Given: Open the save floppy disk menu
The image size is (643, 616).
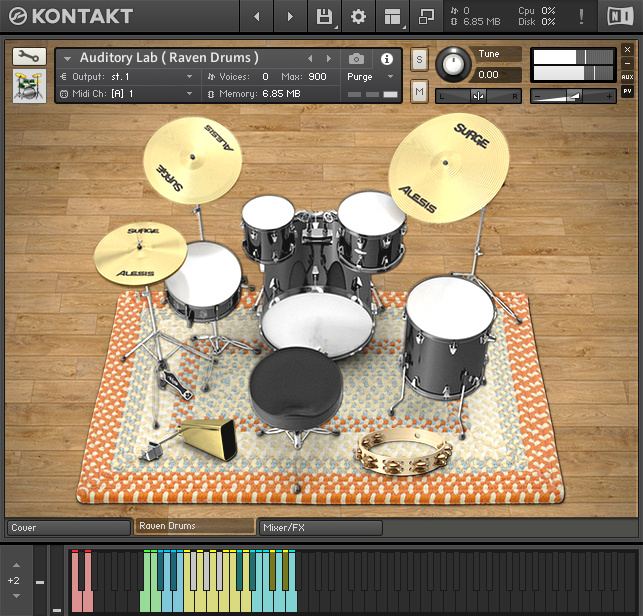Looking at the screenshot, I should click(324, 16).
